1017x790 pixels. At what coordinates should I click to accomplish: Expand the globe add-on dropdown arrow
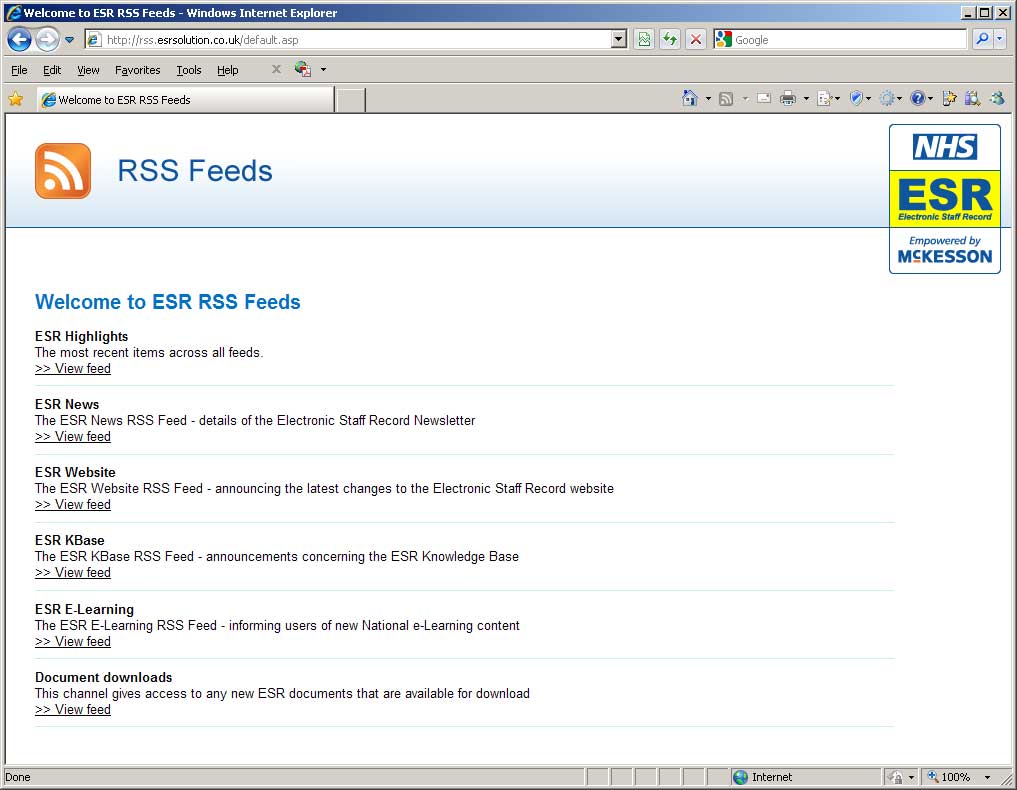[x=323, y=69]
